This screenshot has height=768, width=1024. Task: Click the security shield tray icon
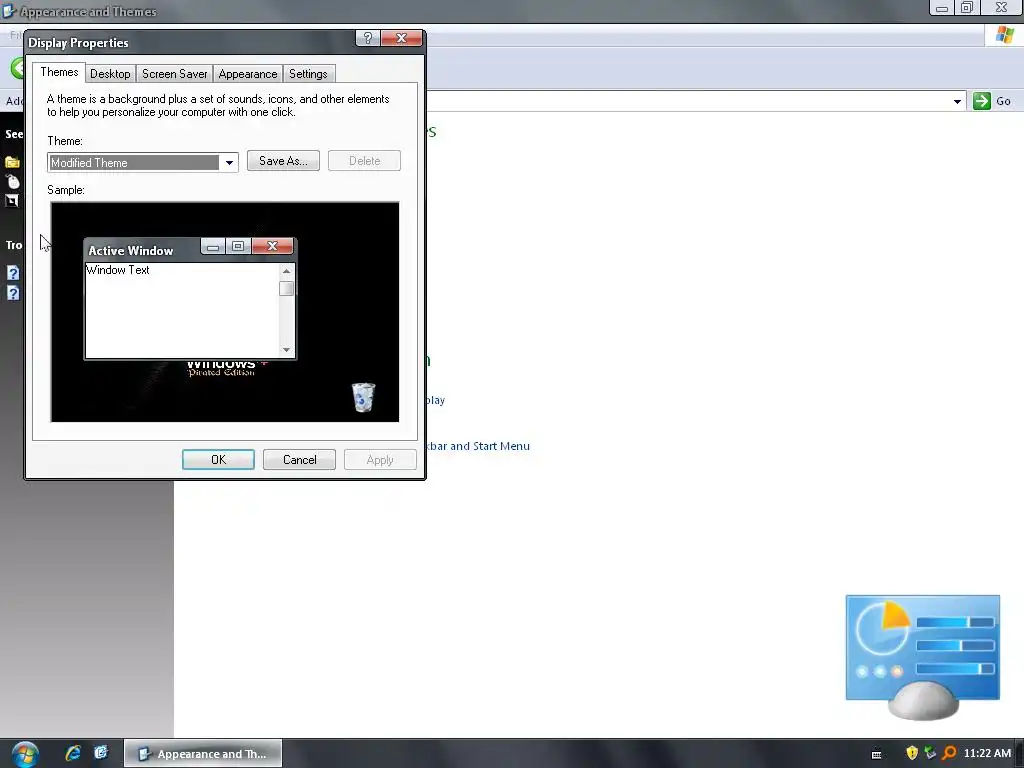pos(912,753)
